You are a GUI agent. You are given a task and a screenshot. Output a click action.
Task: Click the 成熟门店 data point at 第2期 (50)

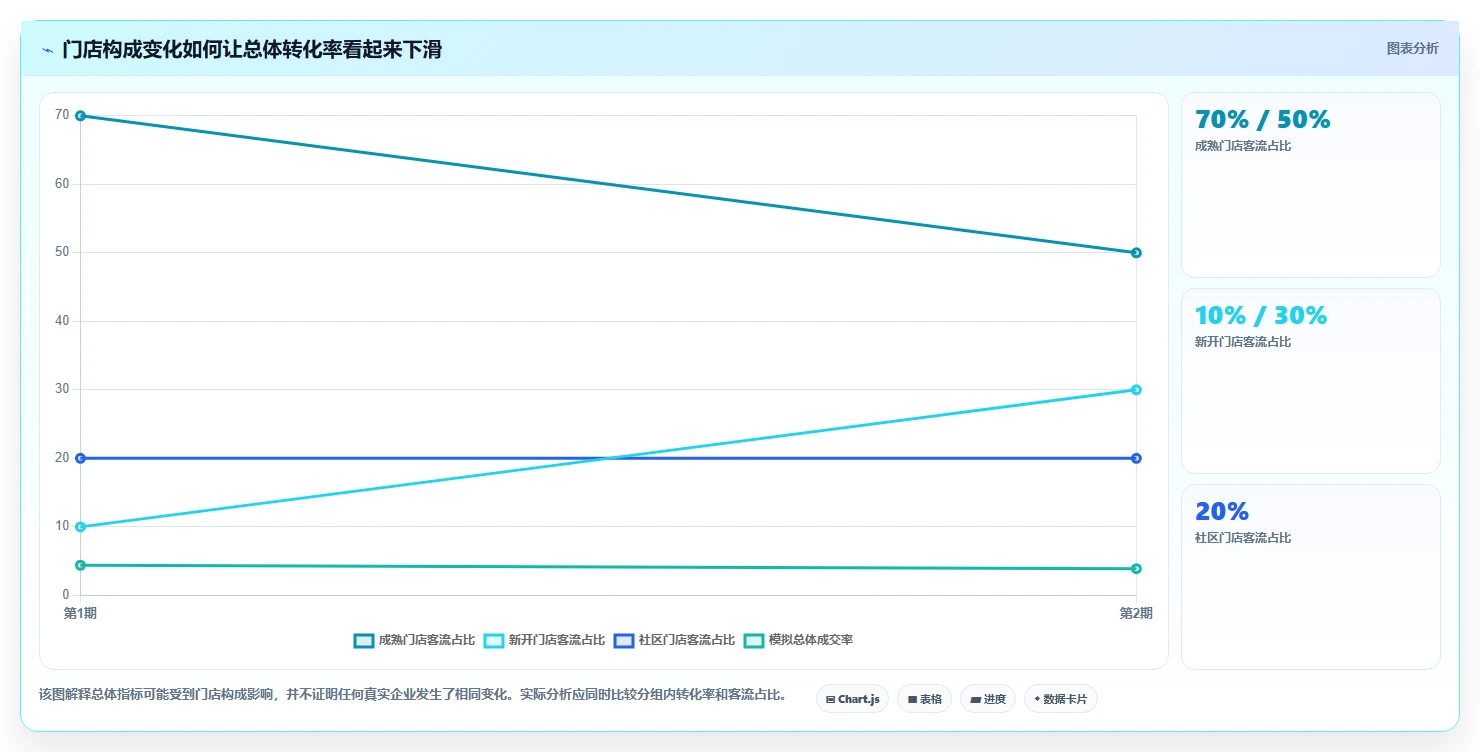(x=1136, y=253)
